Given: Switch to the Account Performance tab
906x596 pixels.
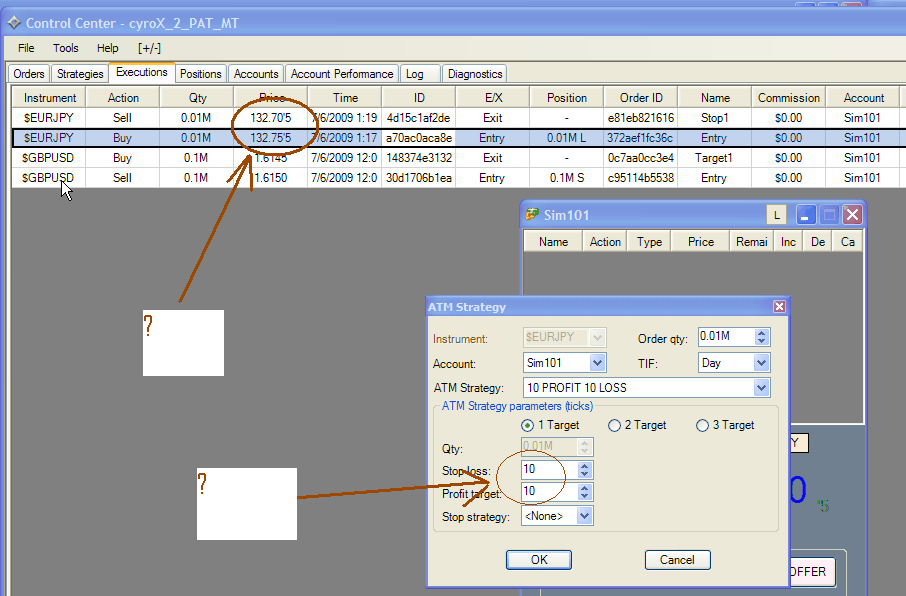Looking at the screenshot, I should (342, 74).
